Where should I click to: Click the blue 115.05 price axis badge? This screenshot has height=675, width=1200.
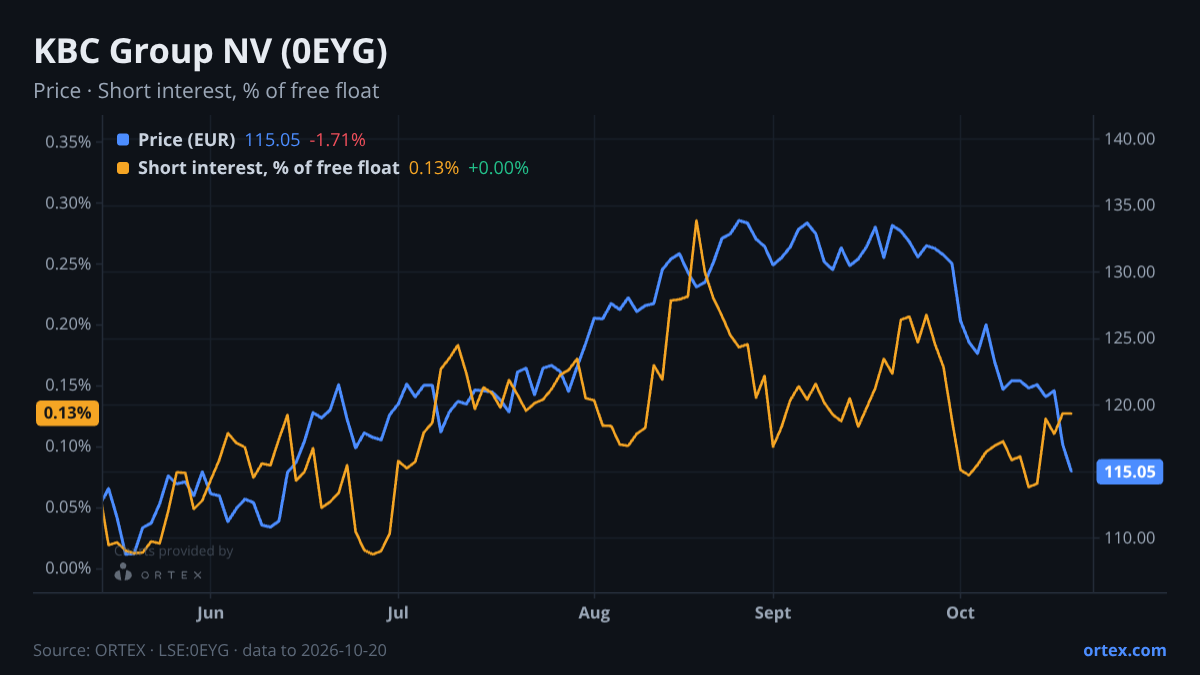point(1130,471)
